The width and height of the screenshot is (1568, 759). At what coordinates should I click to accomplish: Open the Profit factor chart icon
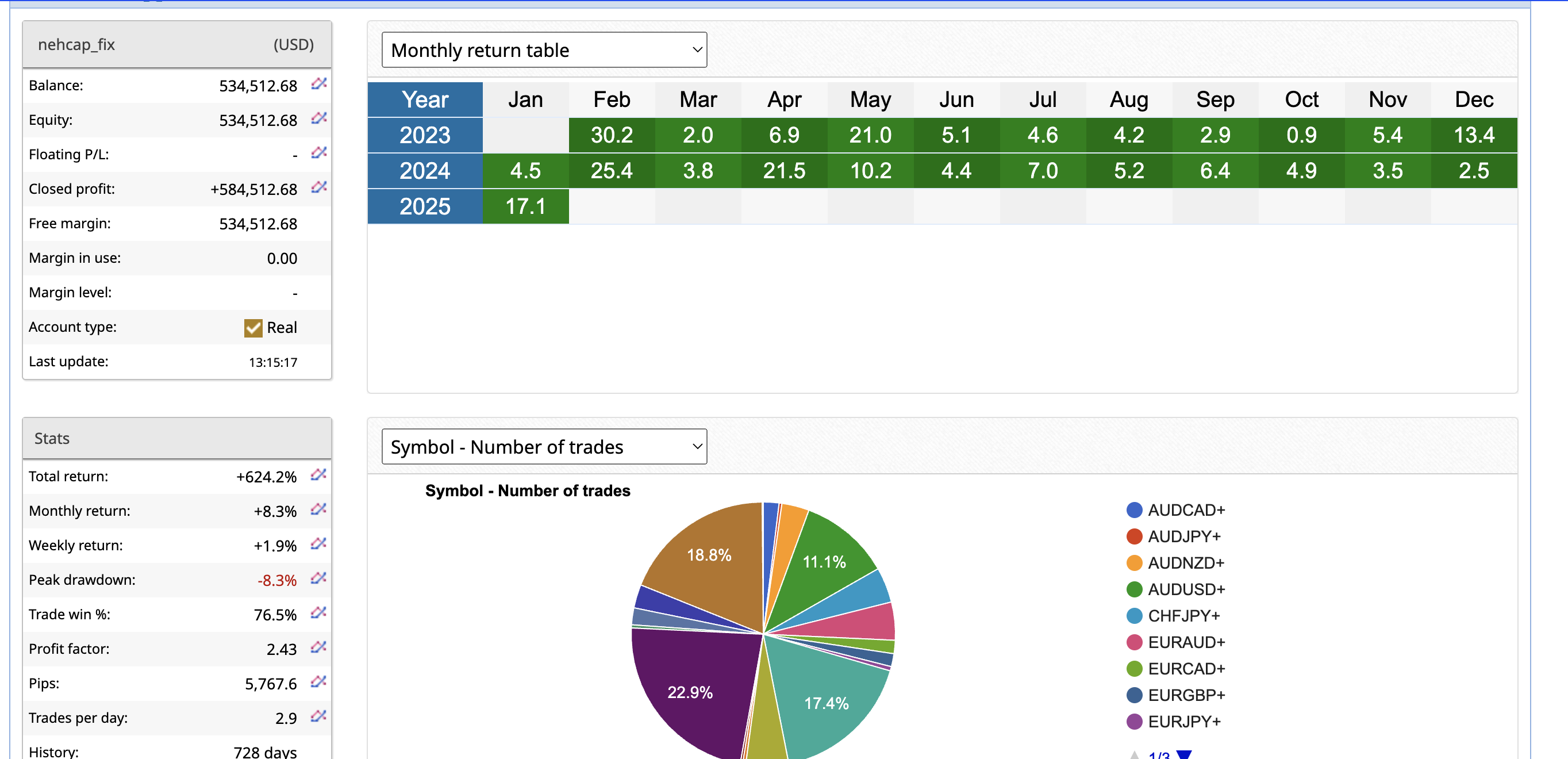coord(318,647)
